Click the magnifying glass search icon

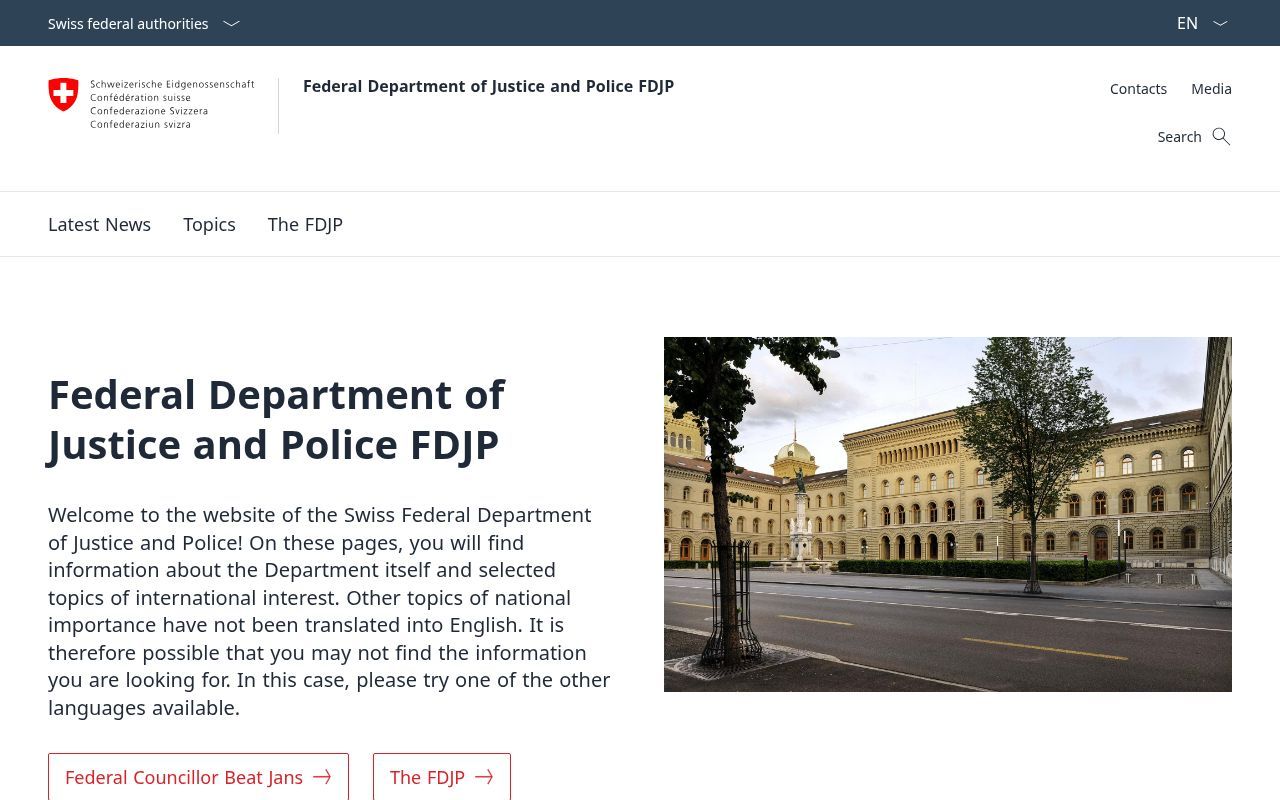[x=1221, y=136]
